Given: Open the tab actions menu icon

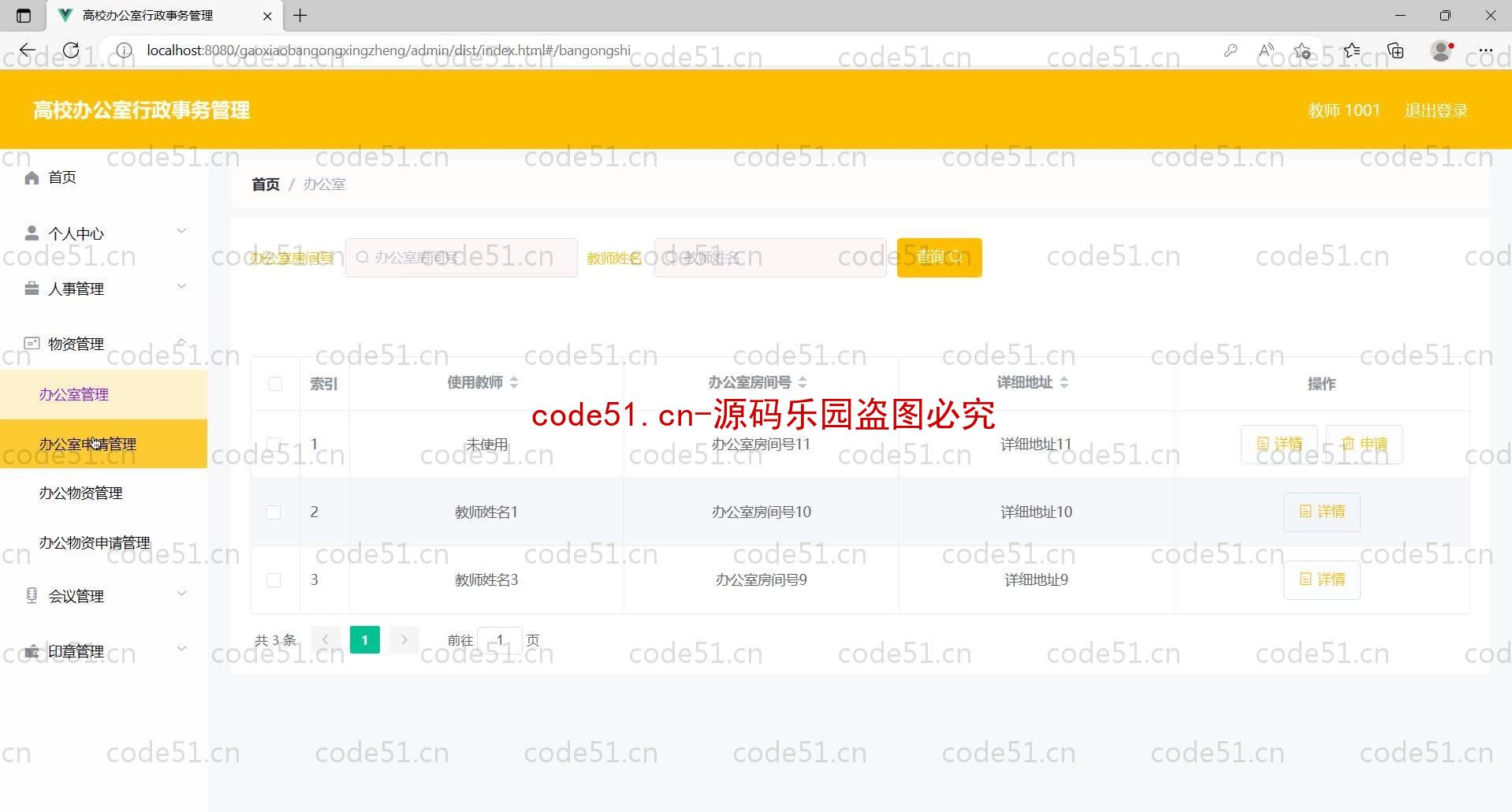Looking at the screenshot, I should pos(24,15).
